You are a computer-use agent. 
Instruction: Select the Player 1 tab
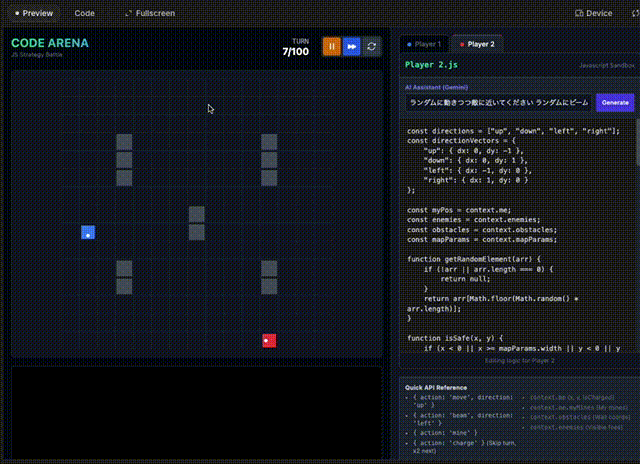coord(424,44)
